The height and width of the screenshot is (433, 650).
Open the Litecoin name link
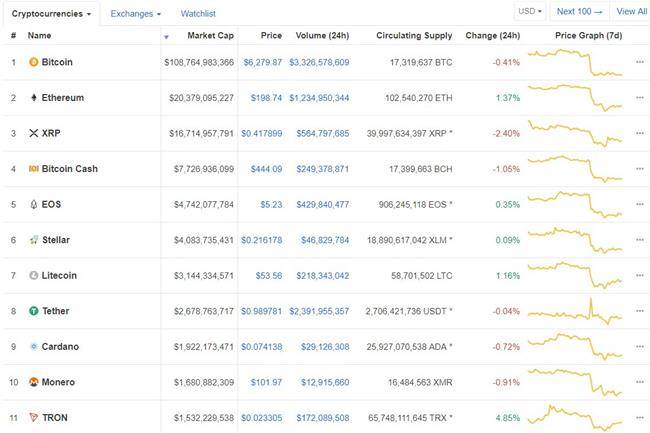(x=59, y=276)
